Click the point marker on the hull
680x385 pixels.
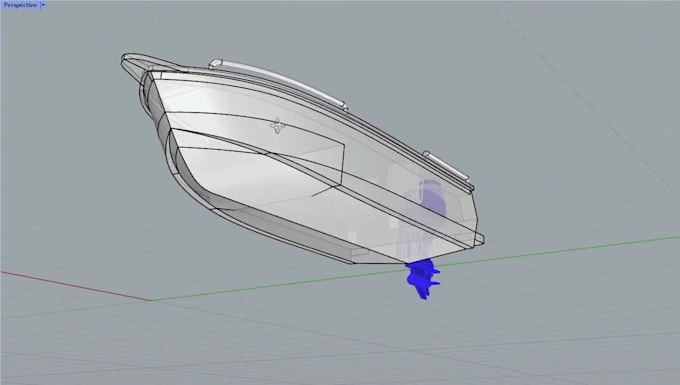point(278,126)
